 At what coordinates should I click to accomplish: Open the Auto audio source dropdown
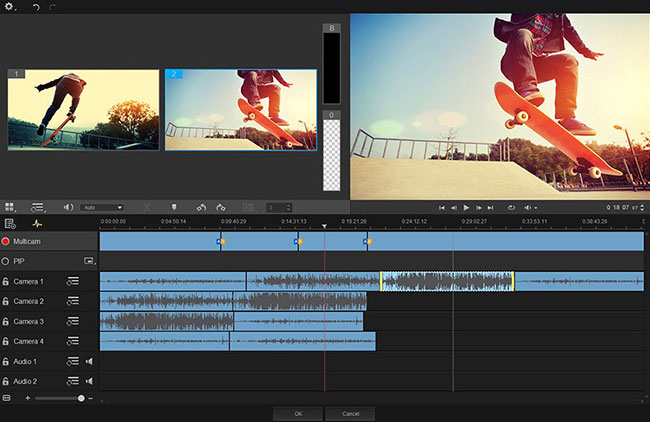[101, 207]
